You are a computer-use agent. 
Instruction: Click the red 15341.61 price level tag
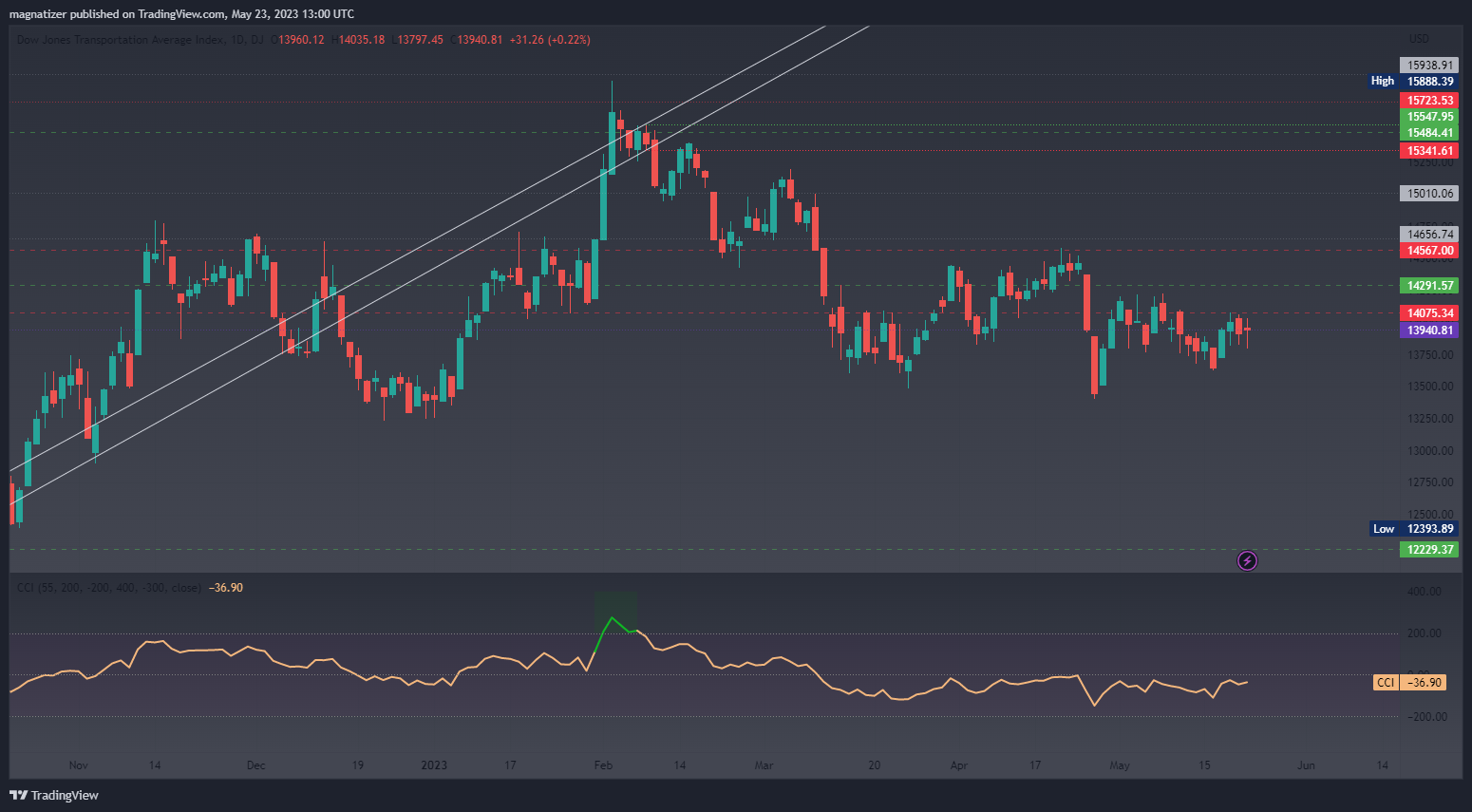[x=1429, y=151]
